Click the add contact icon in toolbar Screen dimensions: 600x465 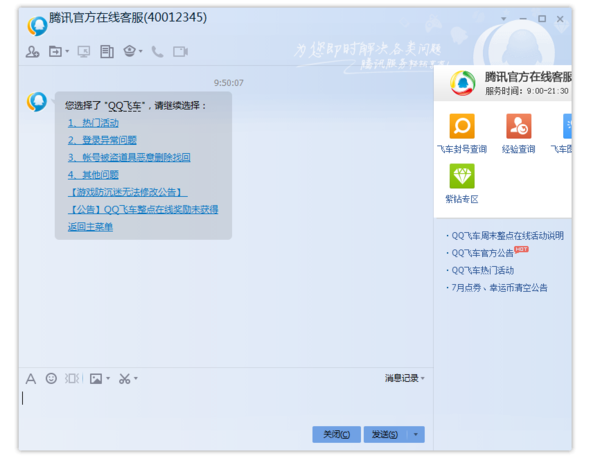click(x=33, y=51)
